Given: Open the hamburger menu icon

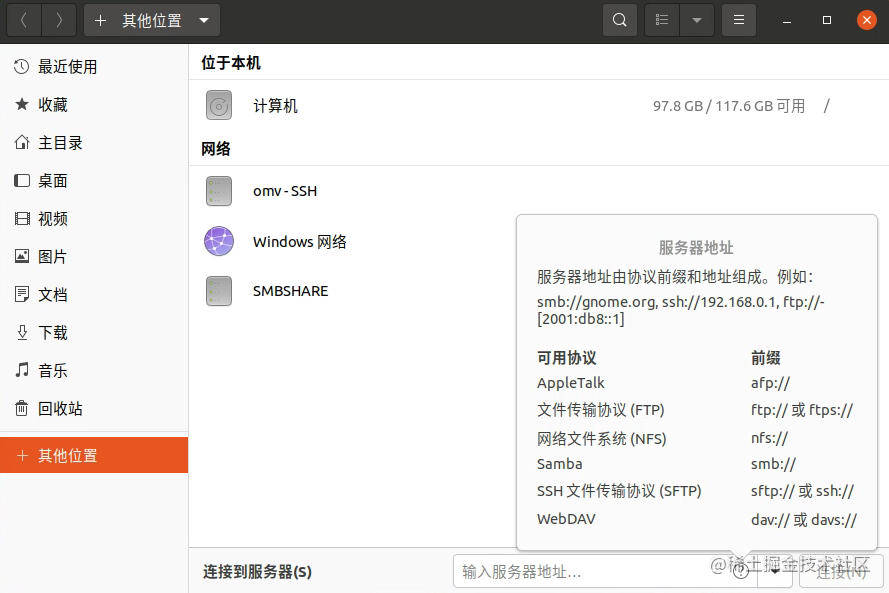Looking at the screenshot, I should 738,19.
